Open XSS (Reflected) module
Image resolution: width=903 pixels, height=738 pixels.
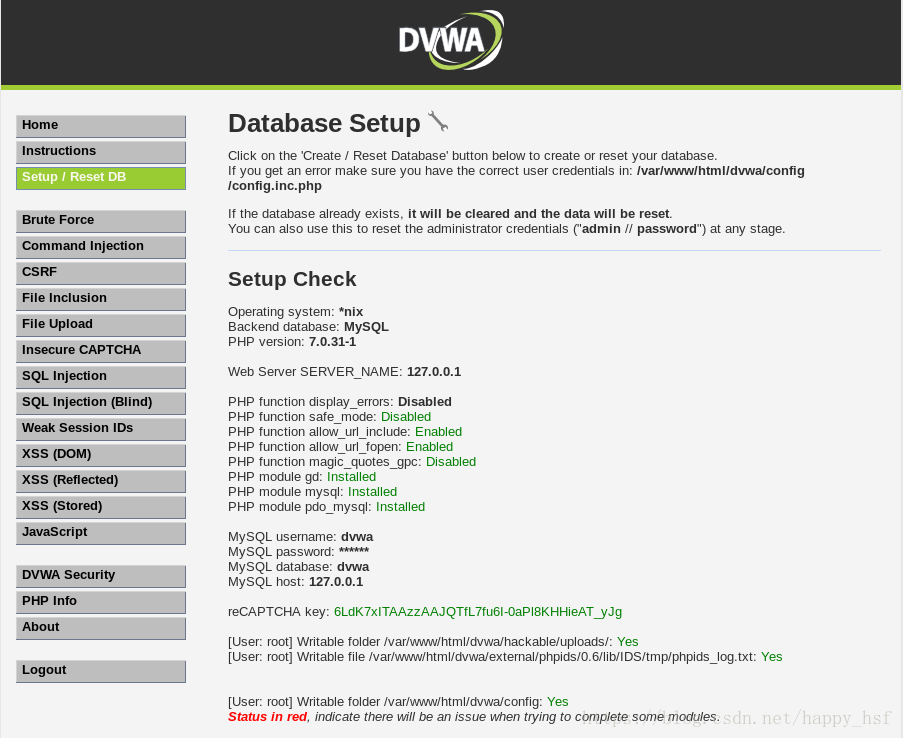click(101, 480)
